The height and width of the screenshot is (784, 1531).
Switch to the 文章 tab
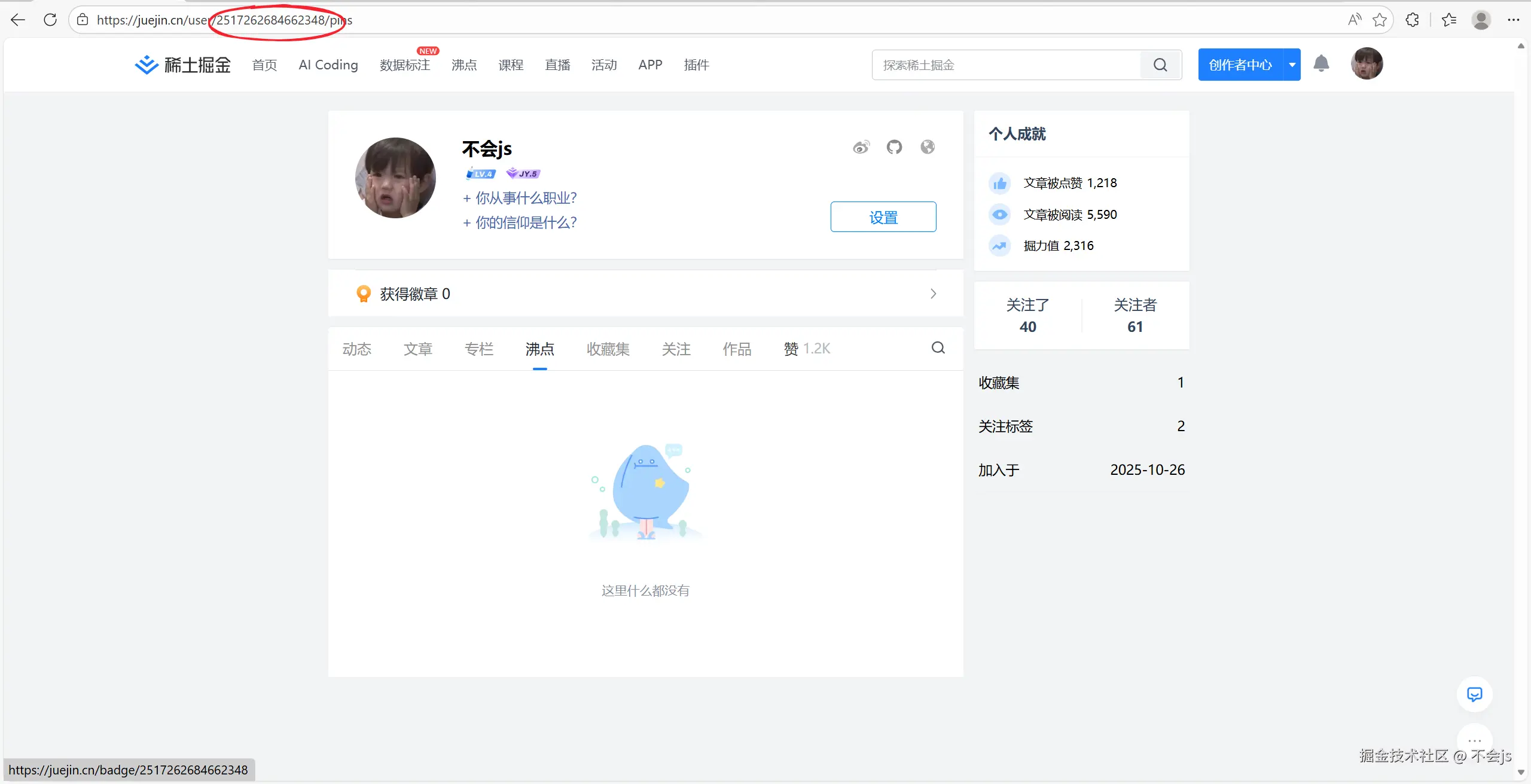point(417,349)
